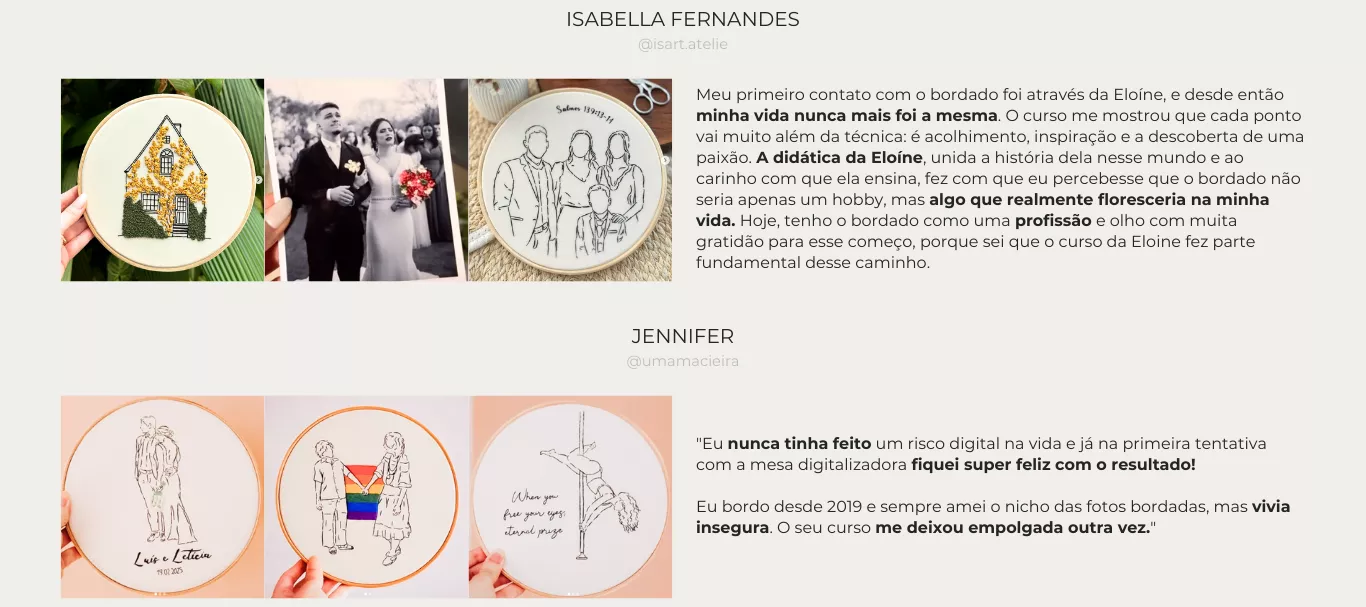
Task: Open the pole dancer embroidery hoop photo
Action: (x=571, y=497)
